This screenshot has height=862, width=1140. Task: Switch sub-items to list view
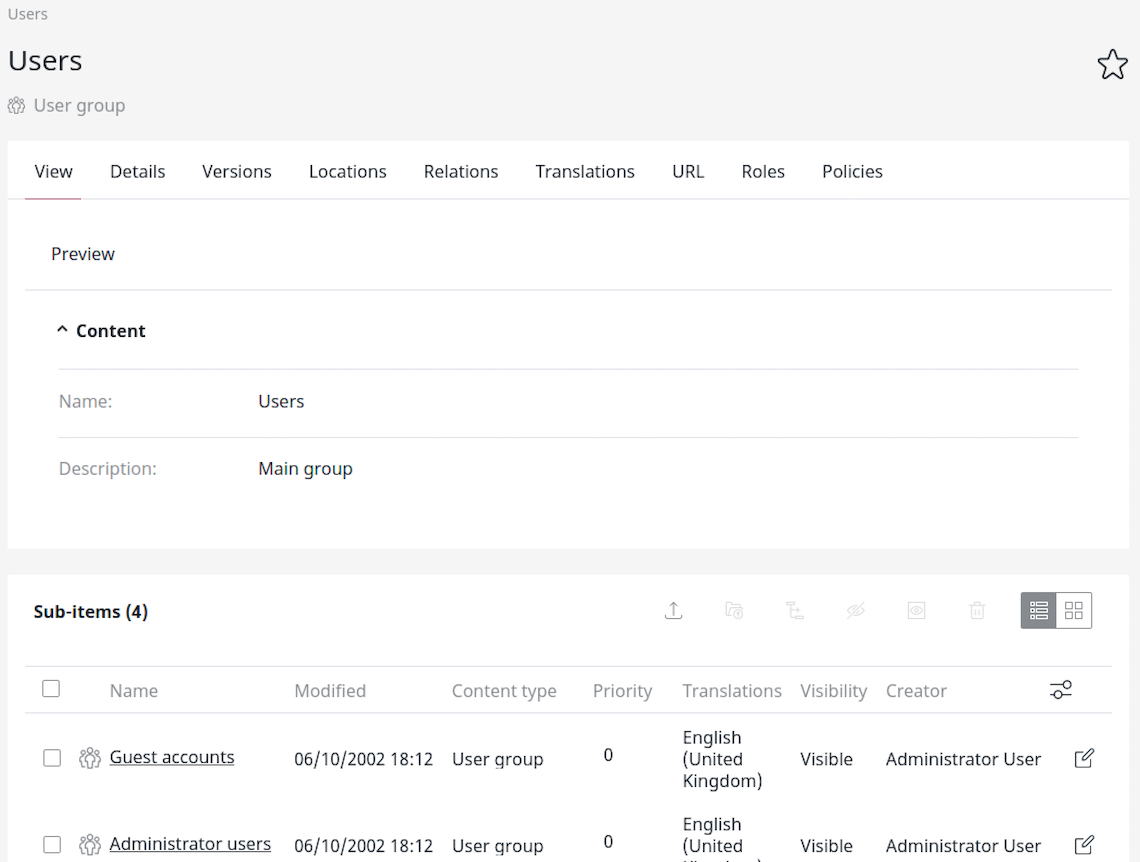[x=1038, y=611]
